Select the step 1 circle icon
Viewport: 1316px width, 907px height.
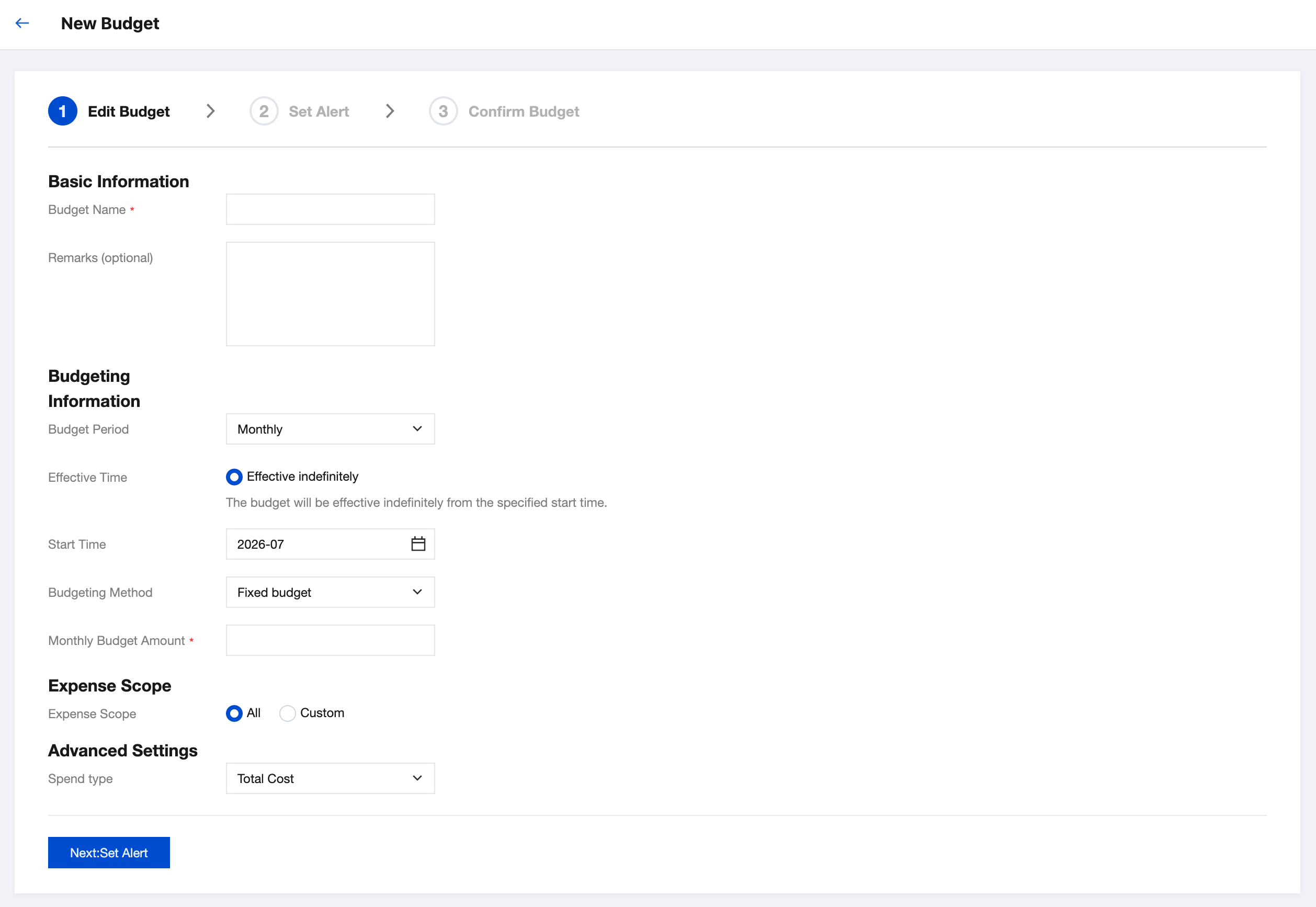pos(62,111)
